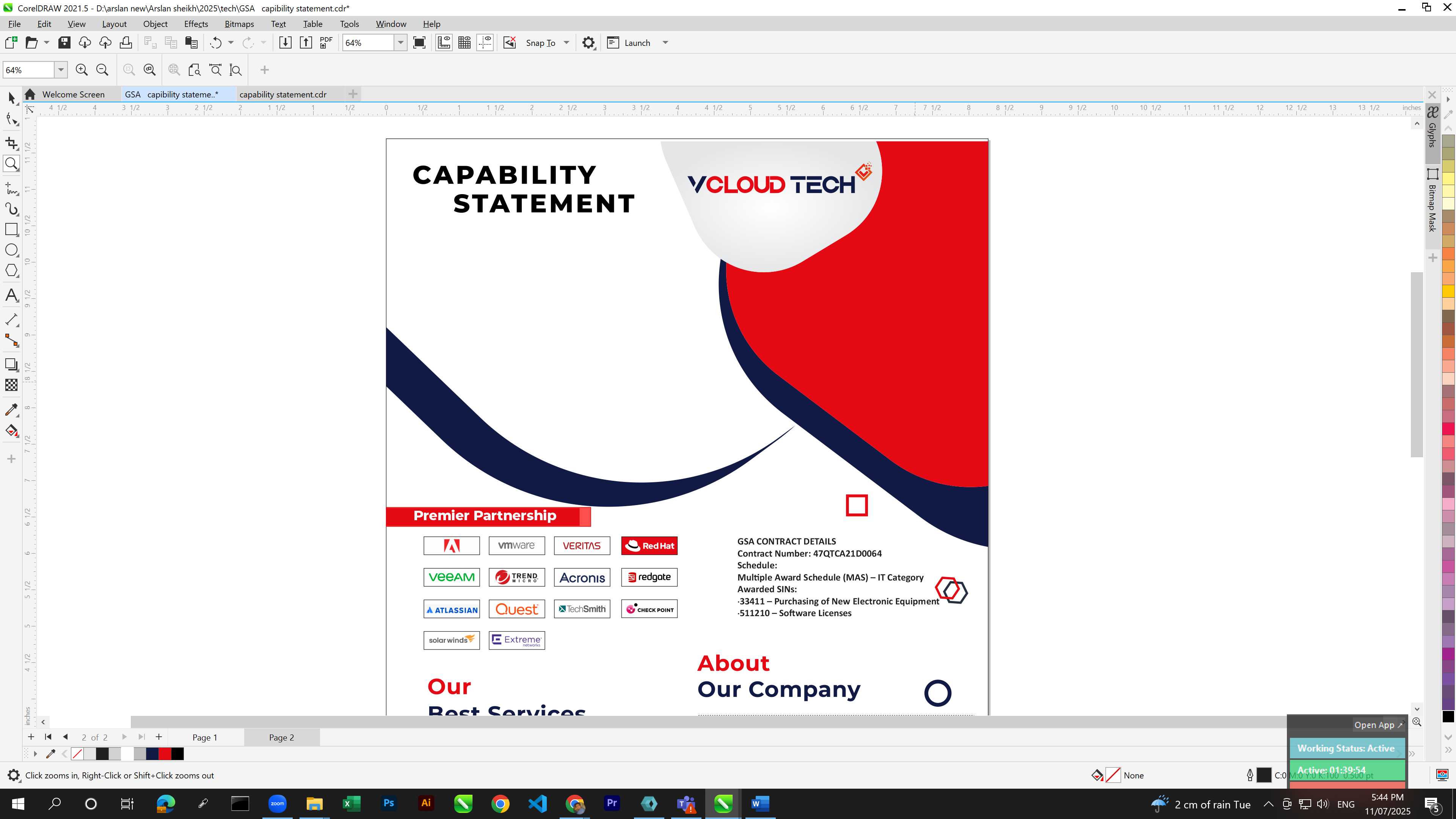The image size is (1456, 819).
Task: Expand the Undo history dropdown arrow
Action: point(231,43)
